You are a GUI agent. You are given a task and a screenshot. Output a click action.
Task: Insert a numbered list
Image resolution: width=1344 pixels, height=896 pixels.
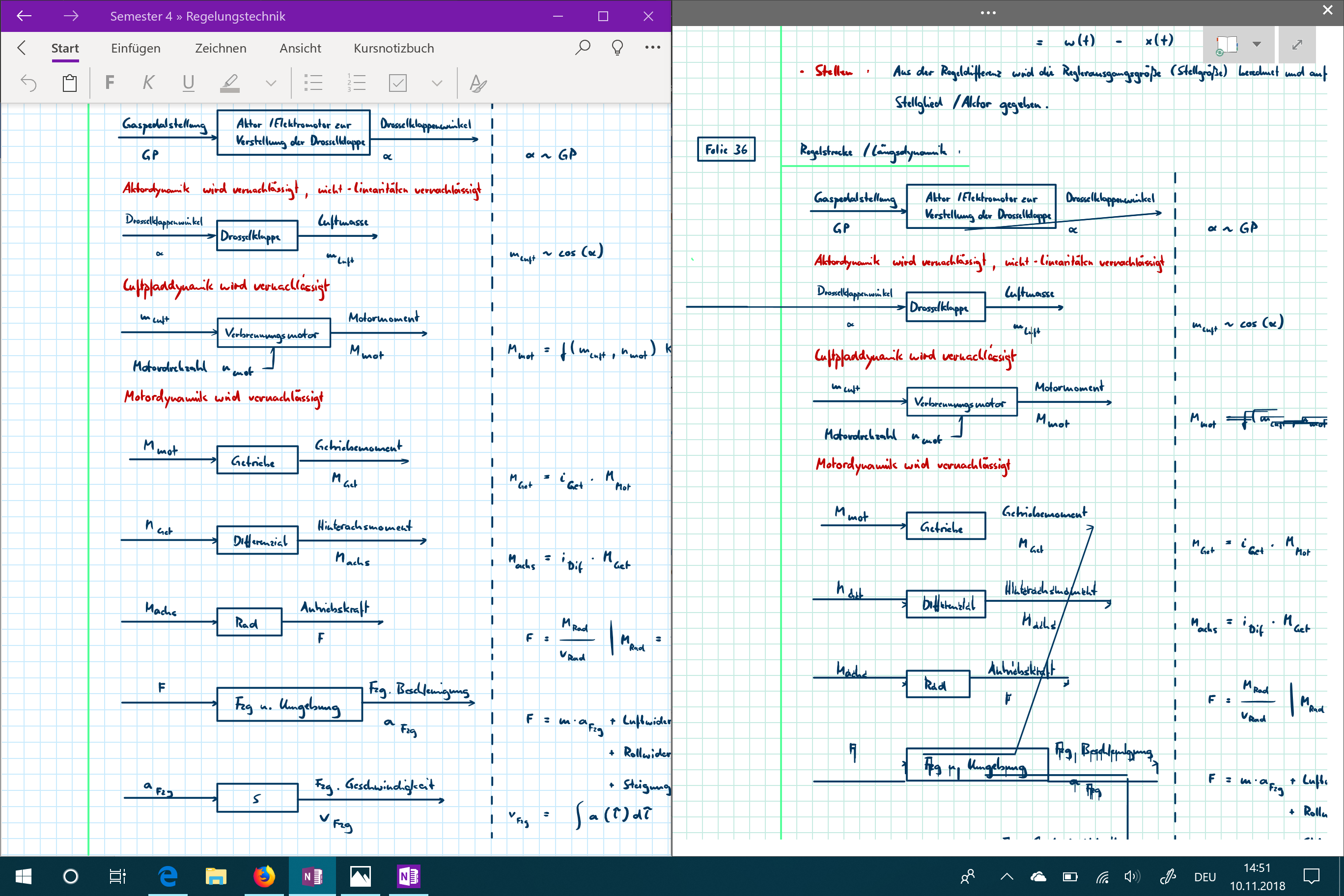coord(357,84)
